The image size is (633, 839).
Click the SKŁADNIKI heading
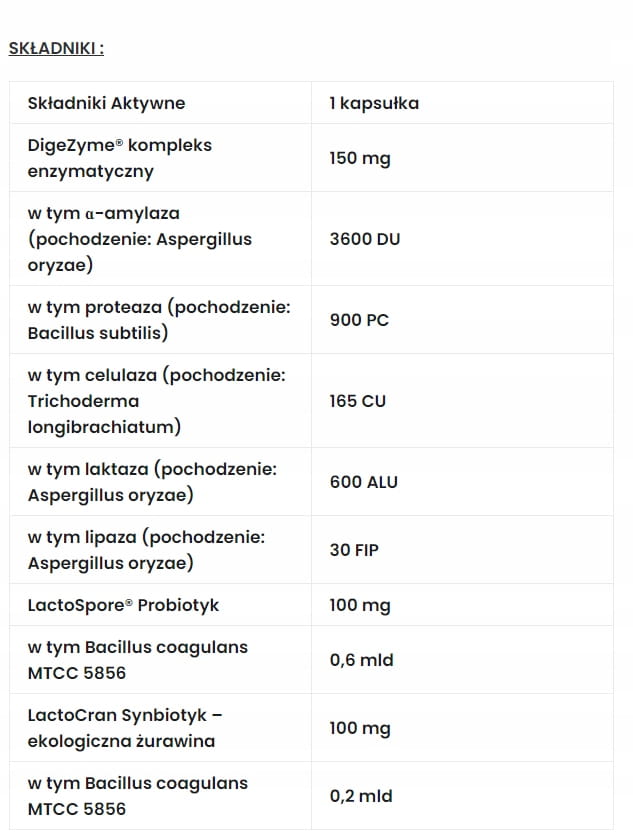[56, 48]
